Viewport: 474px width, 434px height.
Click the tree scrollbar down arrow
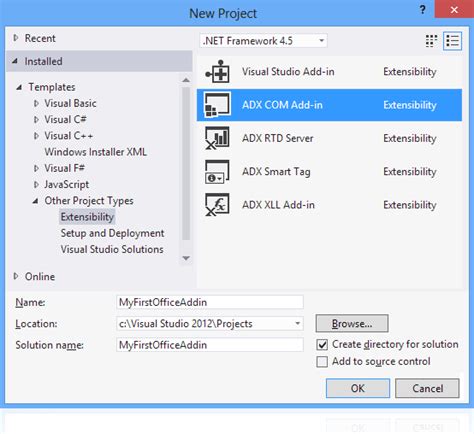click(x=186, y=258)
